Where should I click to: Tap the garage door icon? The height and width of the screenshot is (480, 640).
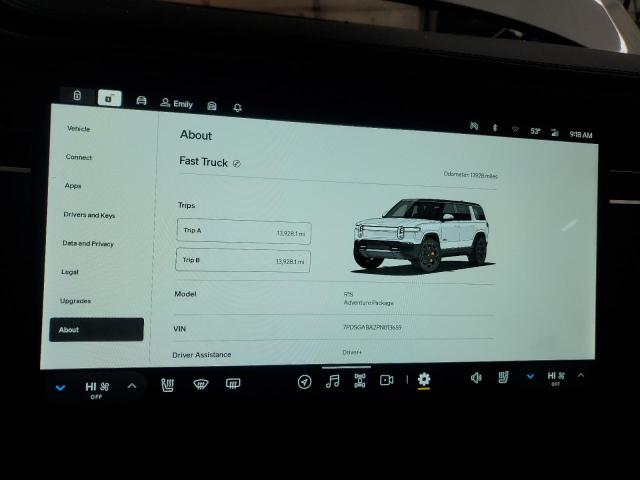[x=211, y=106]
